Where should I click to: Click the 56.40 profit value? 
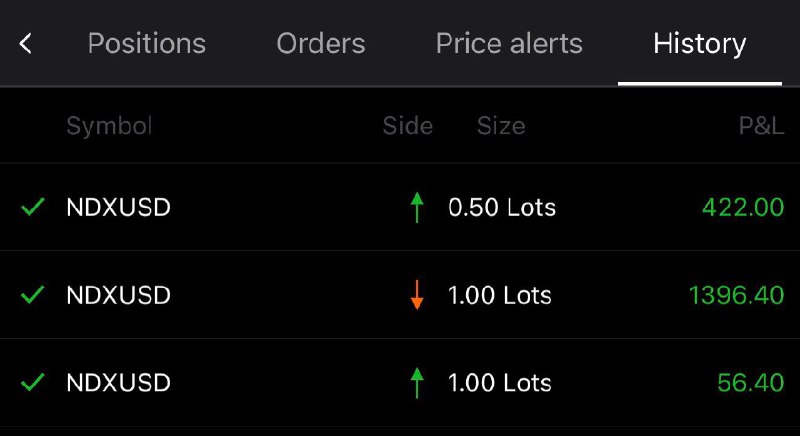pos(750,382)
